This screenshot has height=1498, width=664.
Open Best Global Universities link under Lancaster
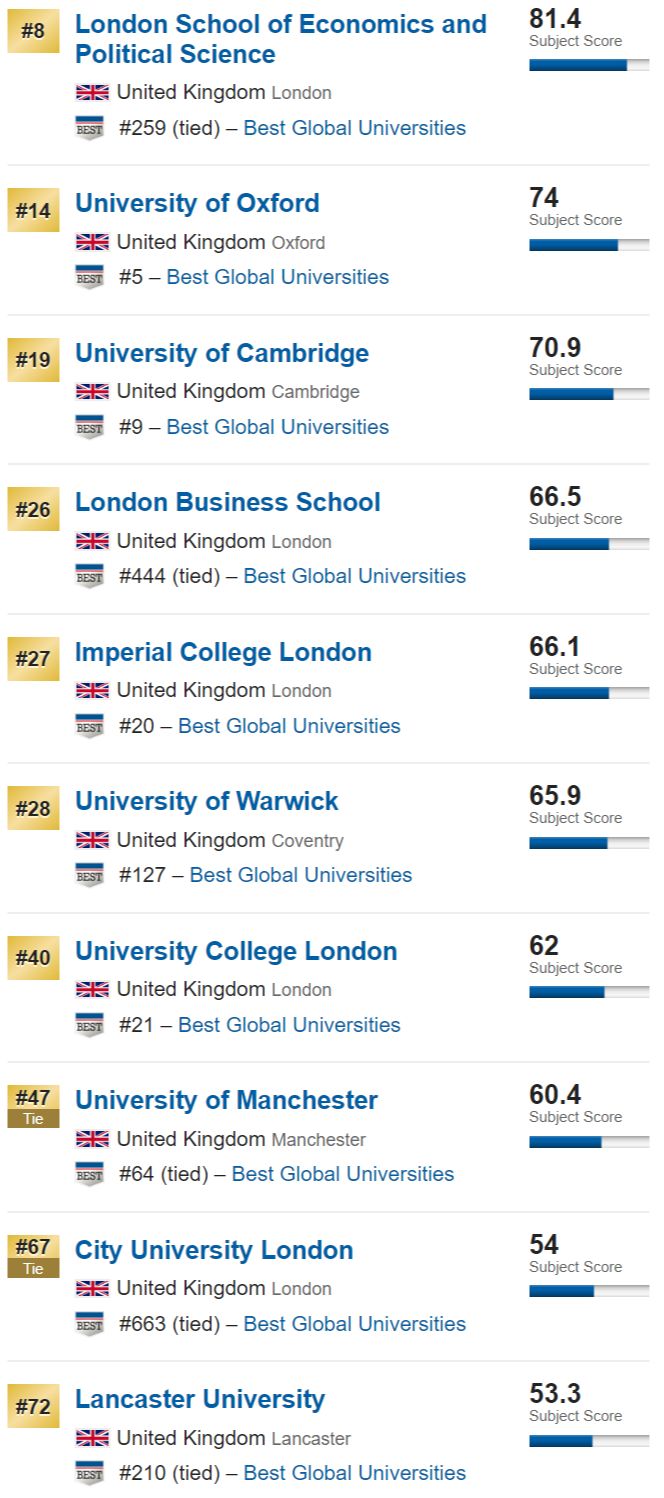point(355,1473)
